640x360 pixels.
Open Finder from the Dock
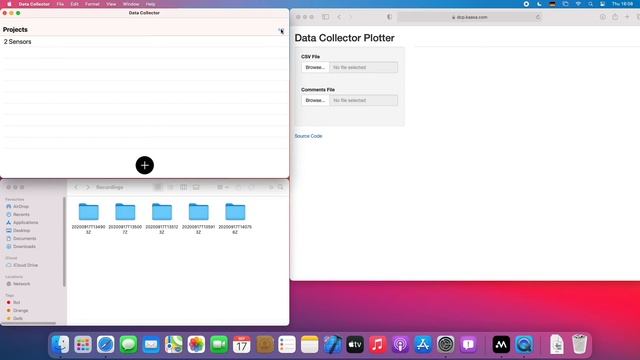pos(60,345)
